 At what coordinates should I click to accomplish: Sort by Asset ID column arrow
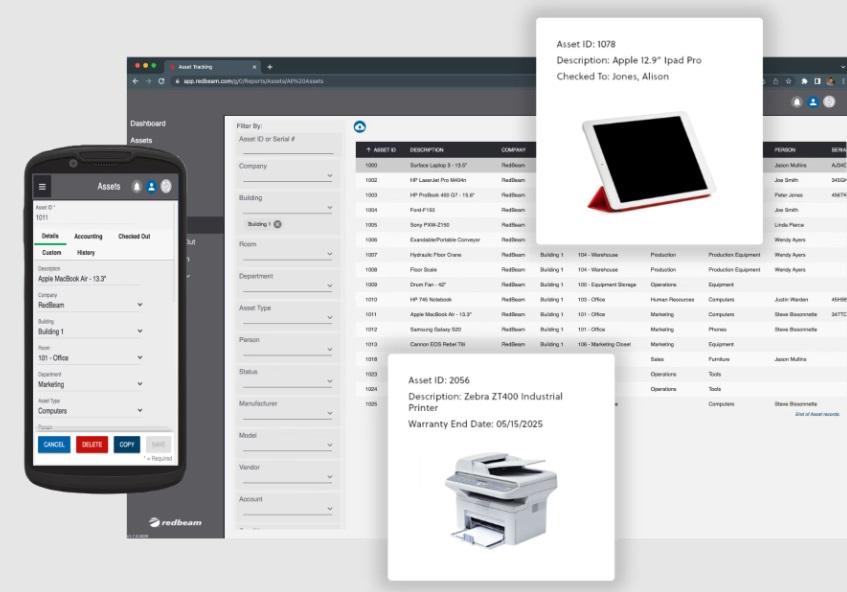368,150
